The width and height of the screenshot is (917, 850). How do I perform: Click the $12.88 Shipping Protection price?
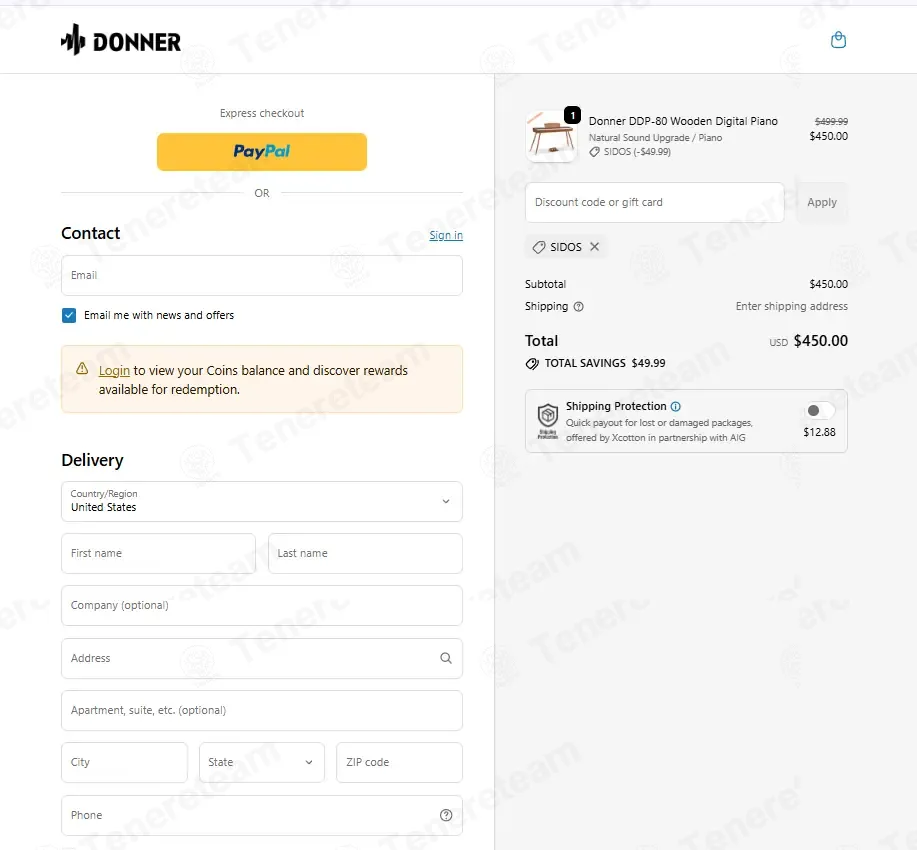click(x=819, y=432)
